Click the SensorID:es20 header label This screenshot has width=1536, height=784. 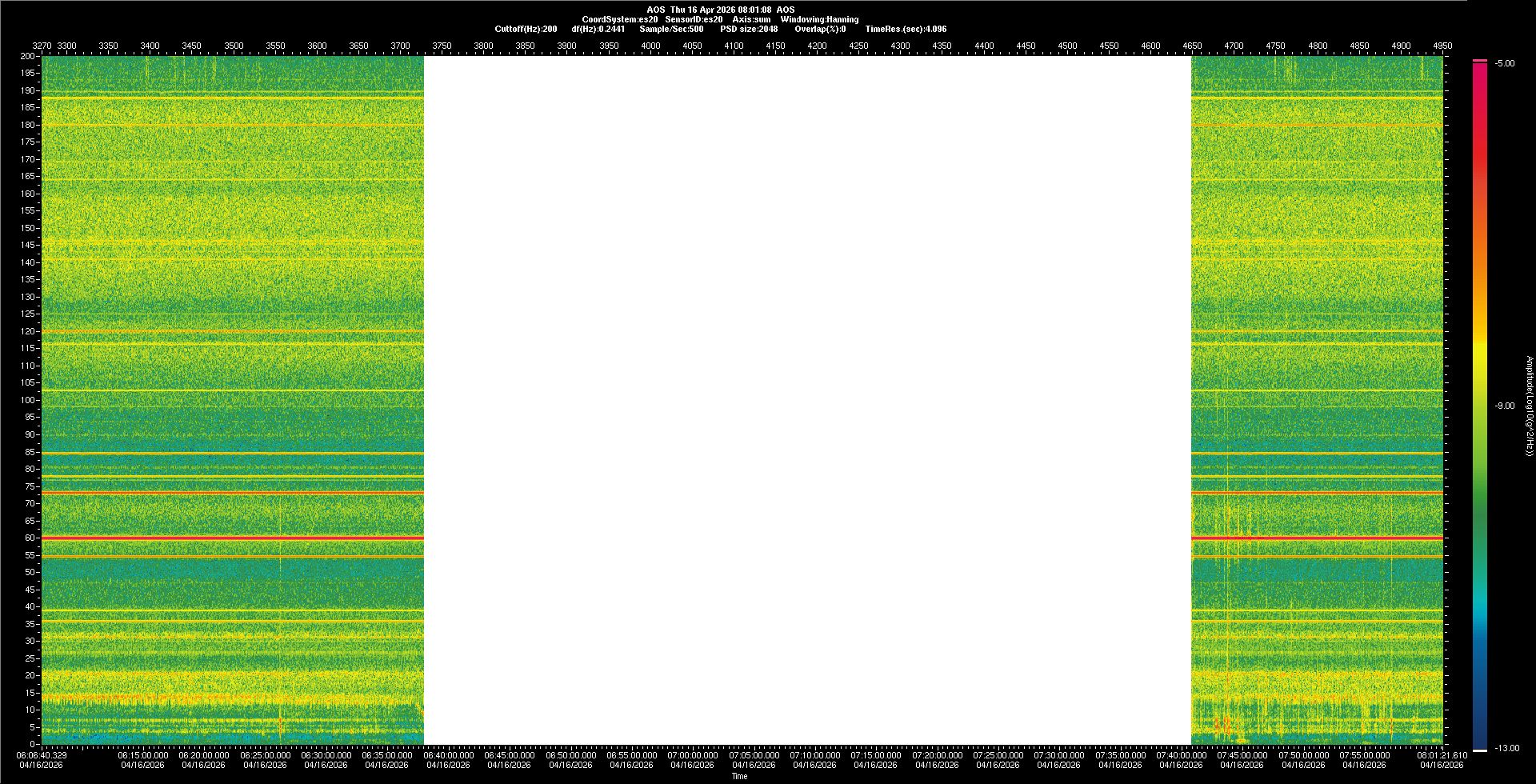click(x=694, y=19)
